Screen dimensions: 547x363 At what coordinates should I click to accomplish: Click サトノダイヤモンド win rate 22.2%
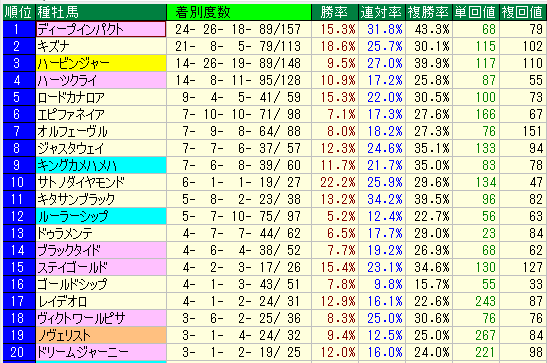pyautogui.click(x=338, y=182)
